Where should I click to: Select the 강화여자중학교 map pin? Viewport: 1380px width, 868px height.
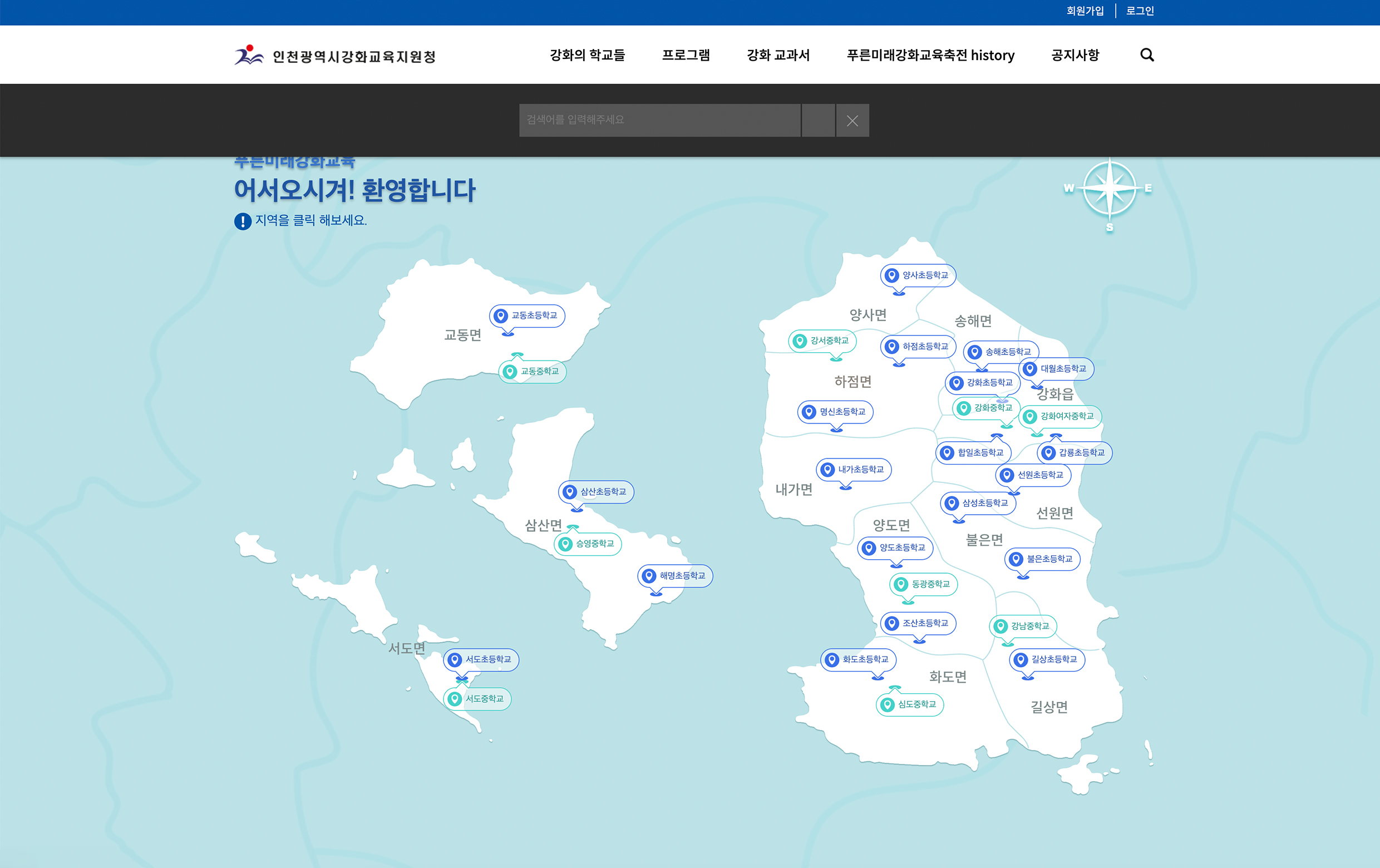[1060, 416]
